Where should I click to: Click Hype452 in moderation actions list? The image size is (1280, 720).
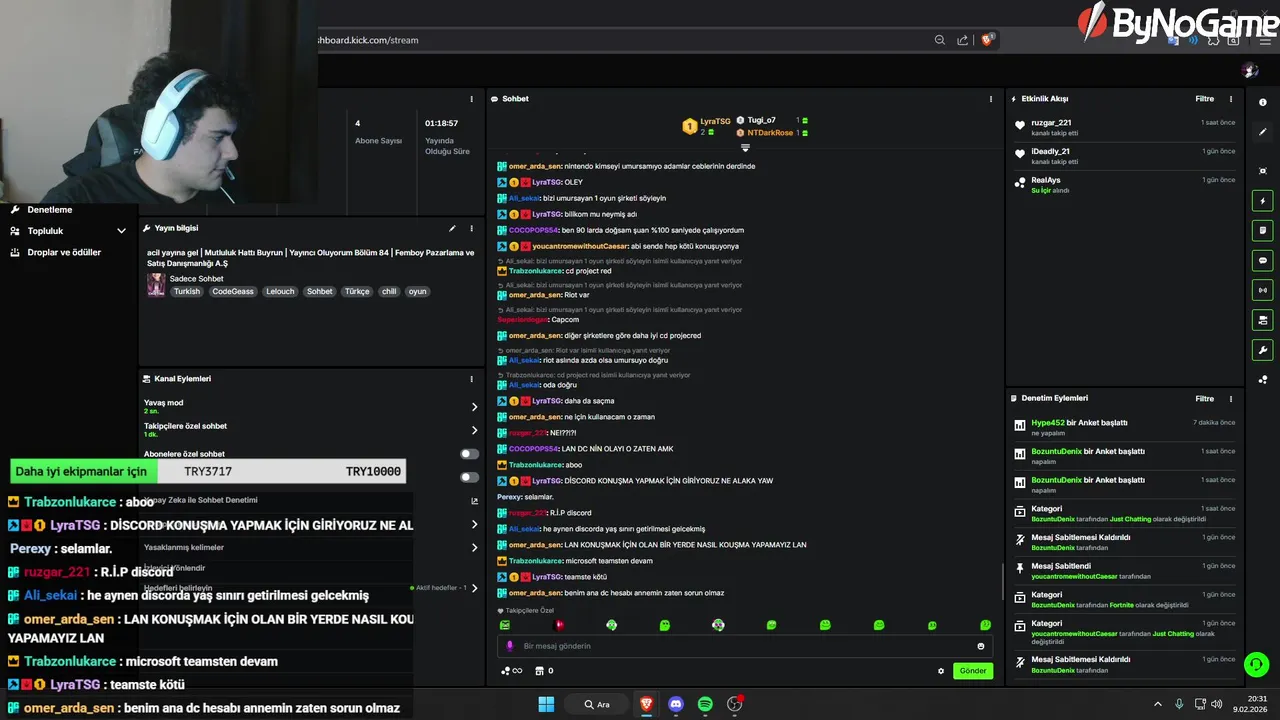pos(1048,423)
